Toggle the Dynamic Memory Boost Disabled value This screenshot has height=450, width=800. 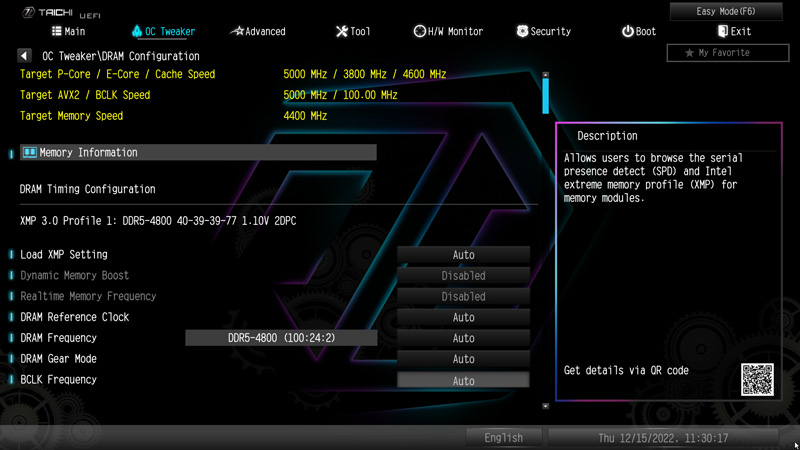pos(463,276)
